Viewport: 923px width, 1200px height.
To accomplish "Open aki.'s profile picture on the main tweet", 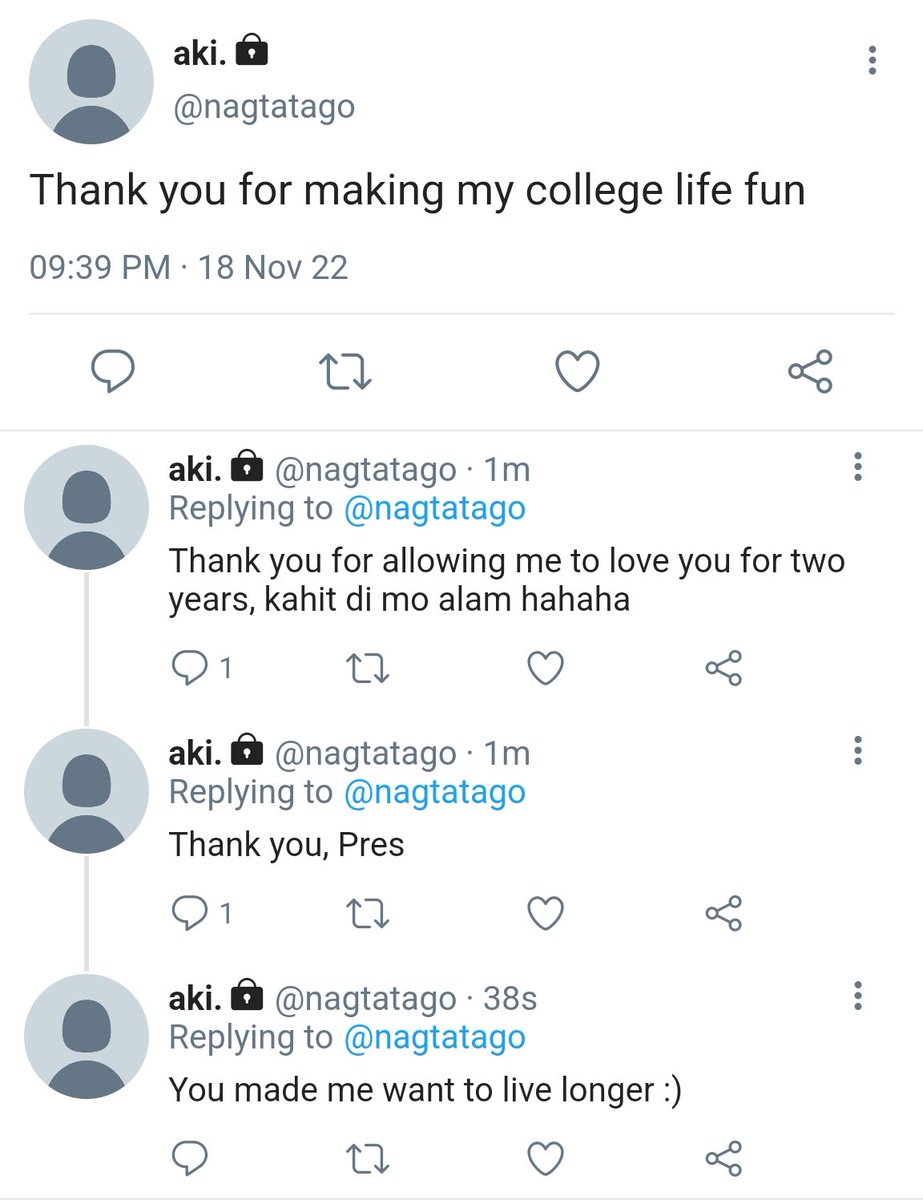I will (91, 82).
